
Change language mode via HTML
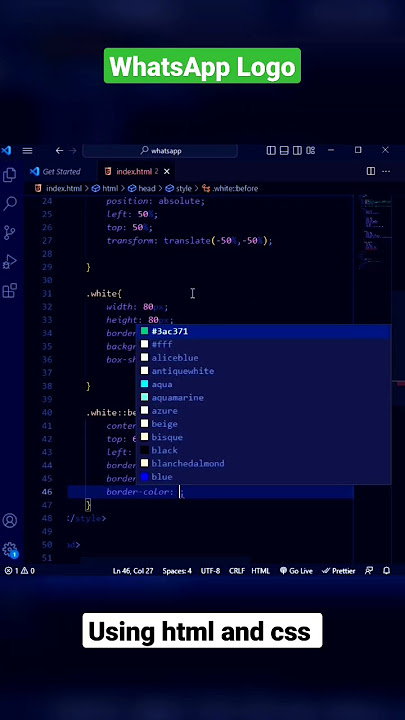[x=261, y=571]
